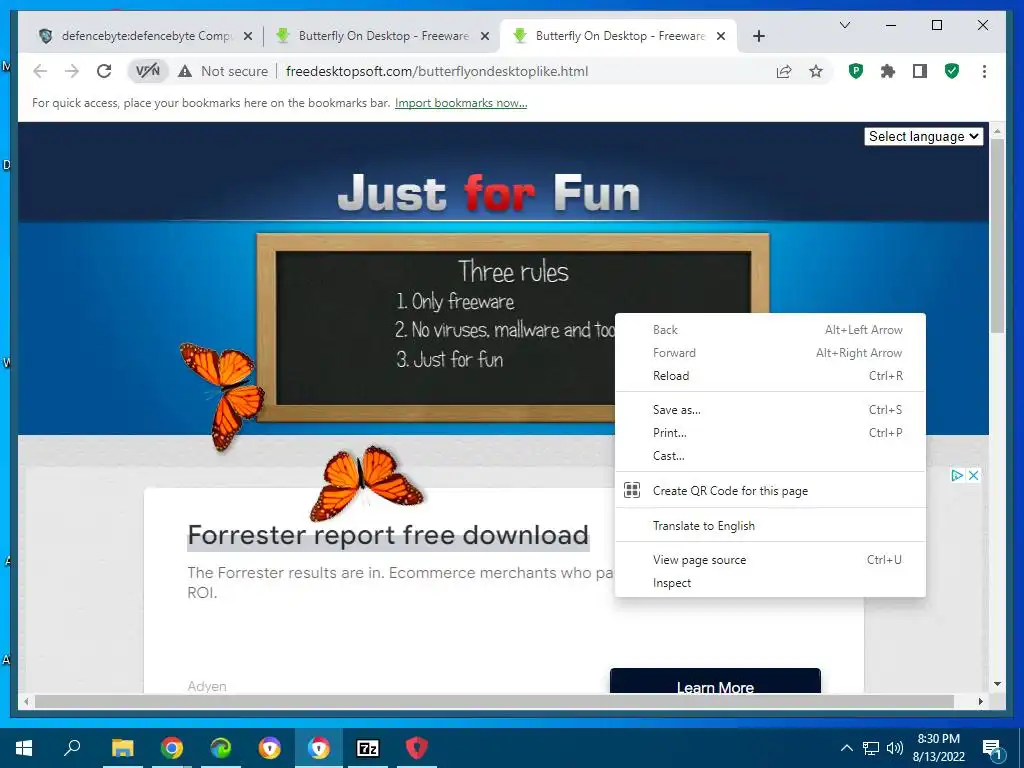1024x768 pixels.
Task: Click the Learn More ad button
Action: 715,681
